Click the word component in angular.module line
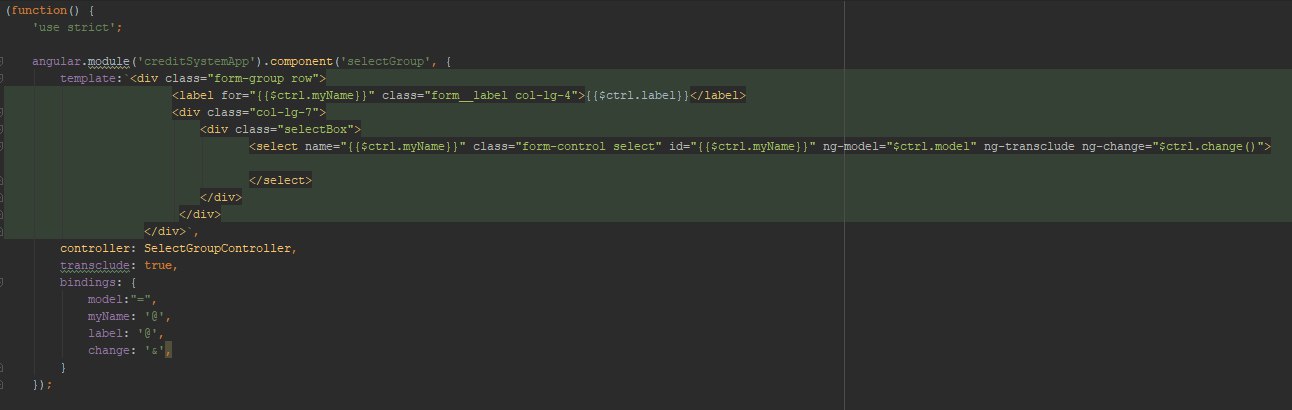The image size is (1292, 410). point(303,61)
